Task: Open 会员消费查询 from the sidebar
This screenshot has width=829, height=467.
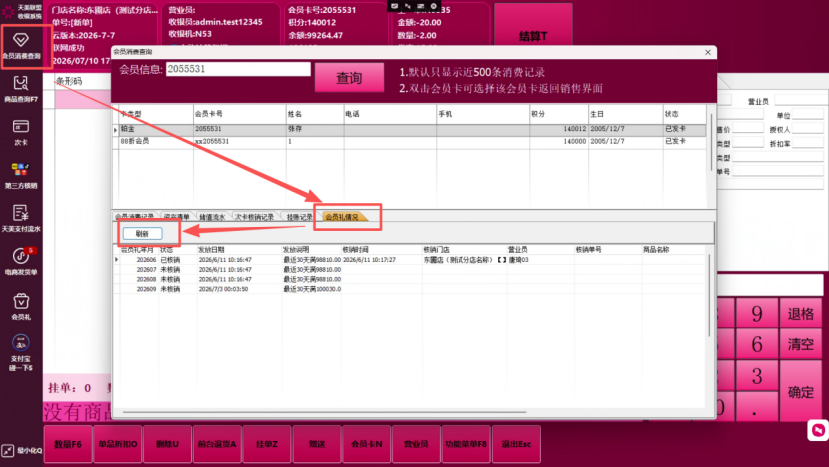Action: coord(21,46)
